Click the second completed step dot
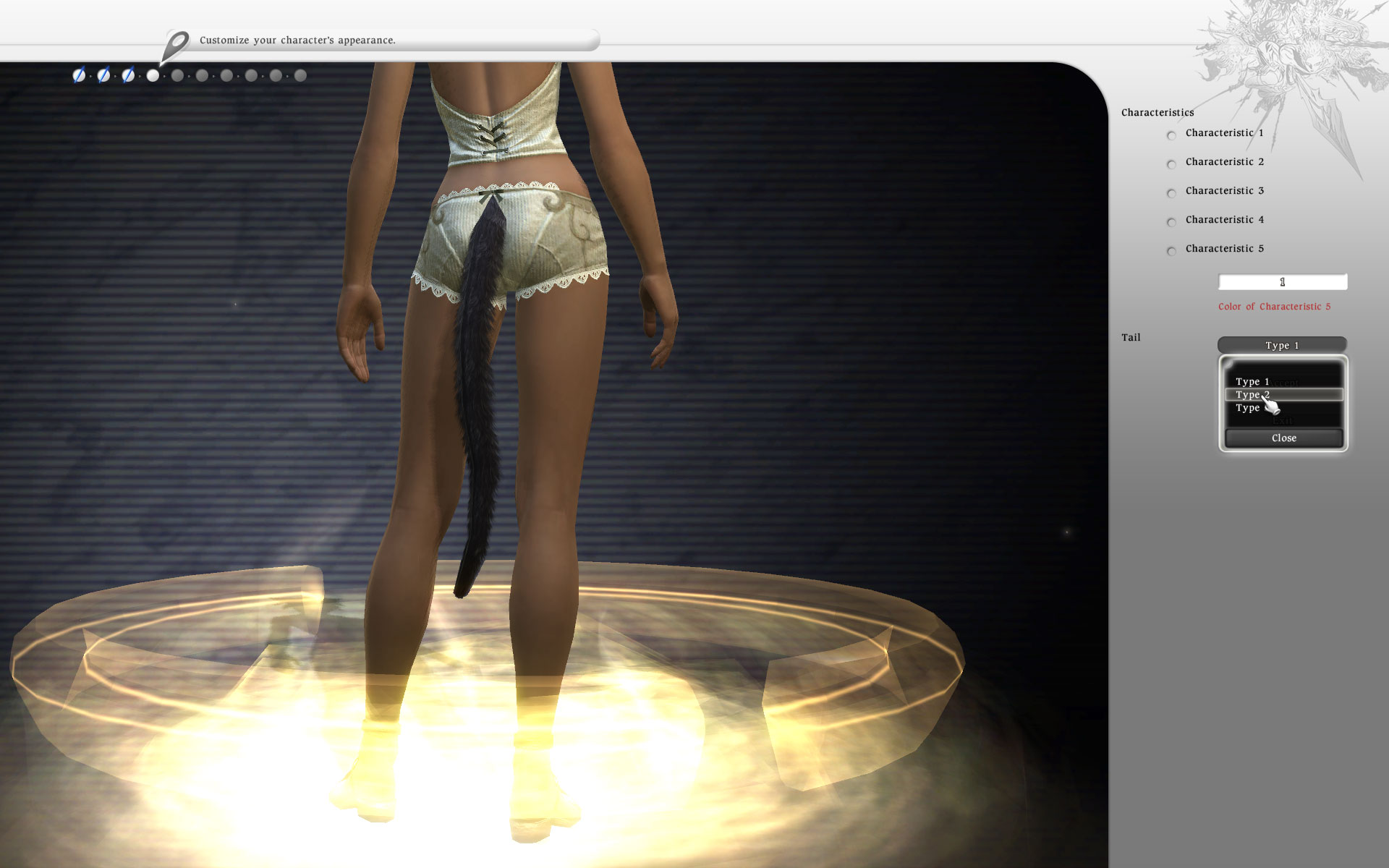The width and height of the screenshot is (1389, 868). point(103,75)
